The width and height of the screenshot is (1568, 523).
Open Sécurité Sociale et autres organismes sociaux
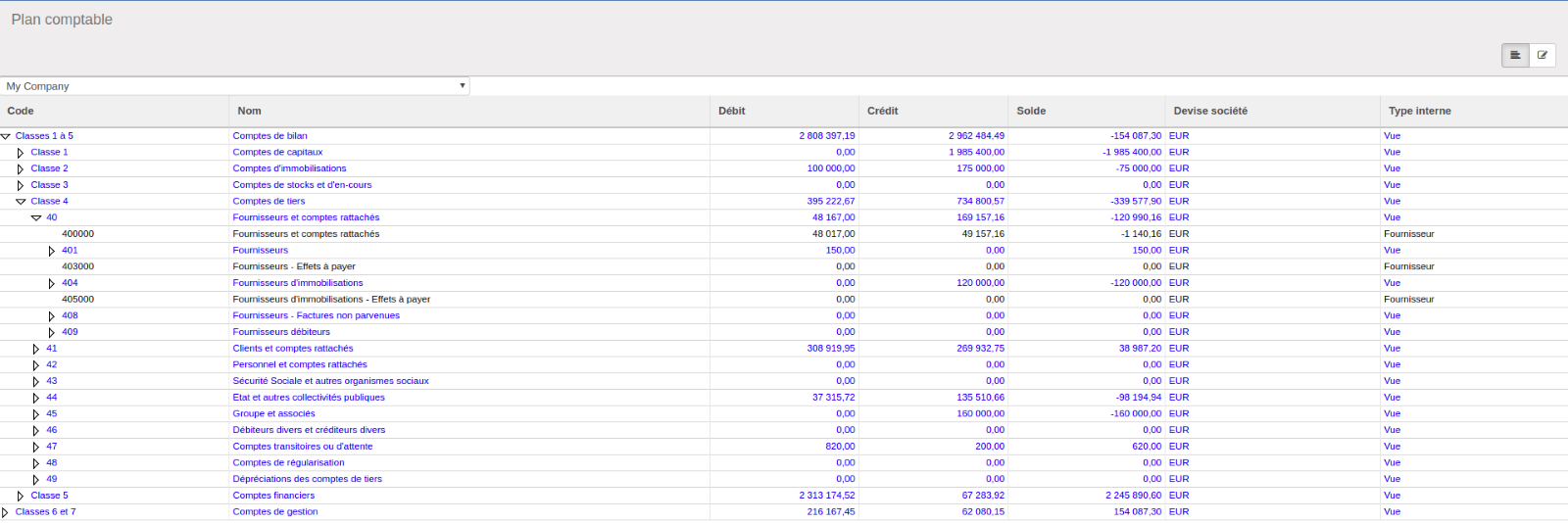point(330,381)
